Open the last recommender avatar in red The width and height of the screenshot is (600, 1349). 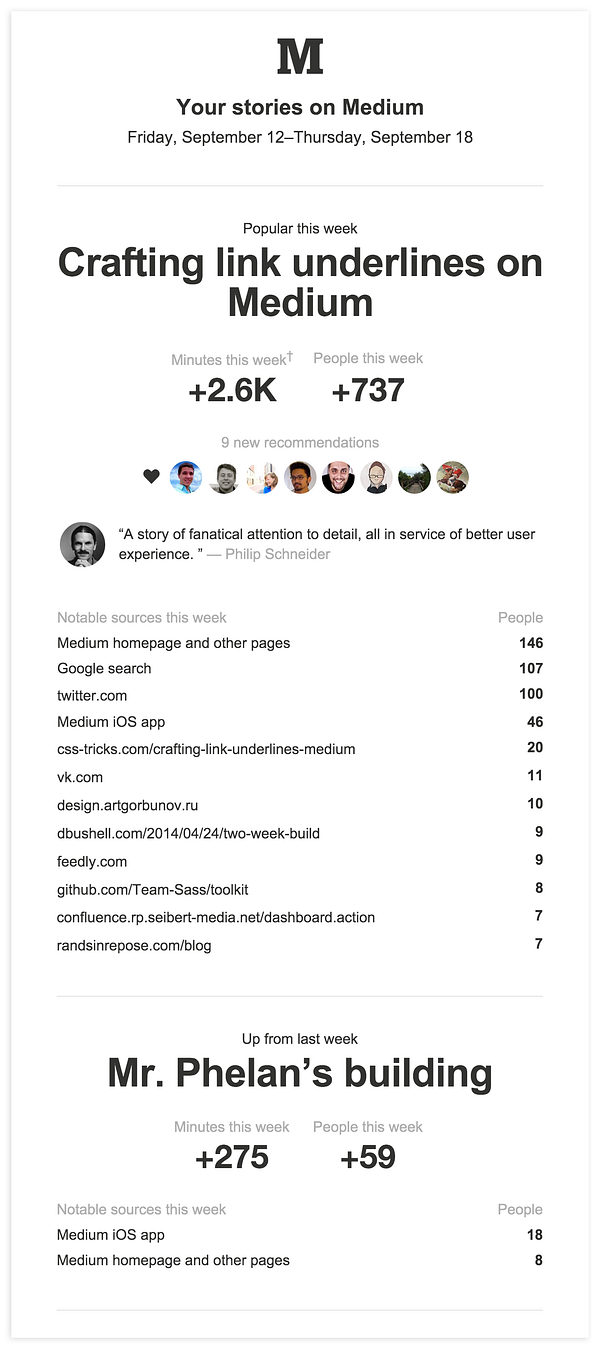coord(452,477)
